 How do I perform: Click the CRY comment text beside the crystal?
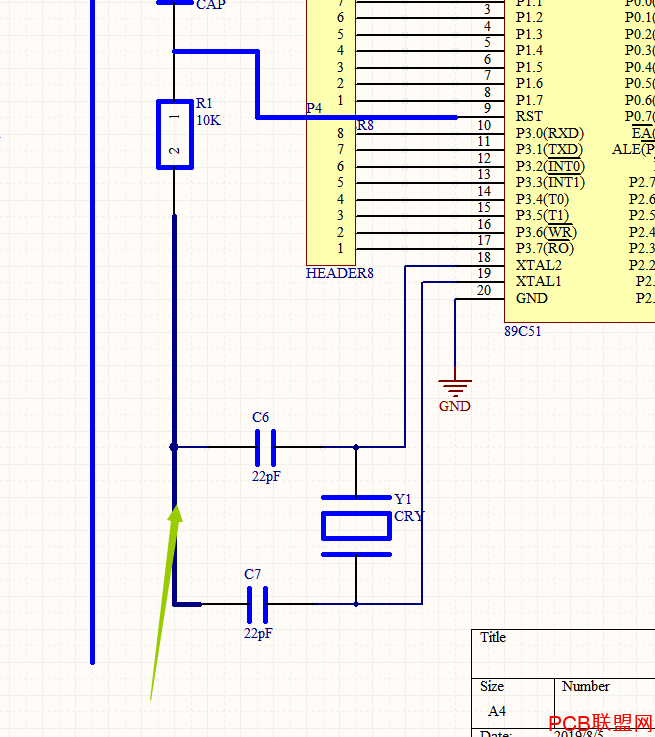(409, 516)
